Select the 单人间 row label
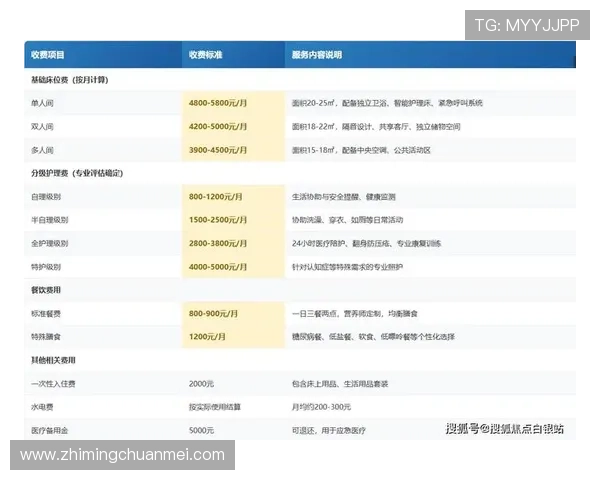 click(x=42, y=103)
